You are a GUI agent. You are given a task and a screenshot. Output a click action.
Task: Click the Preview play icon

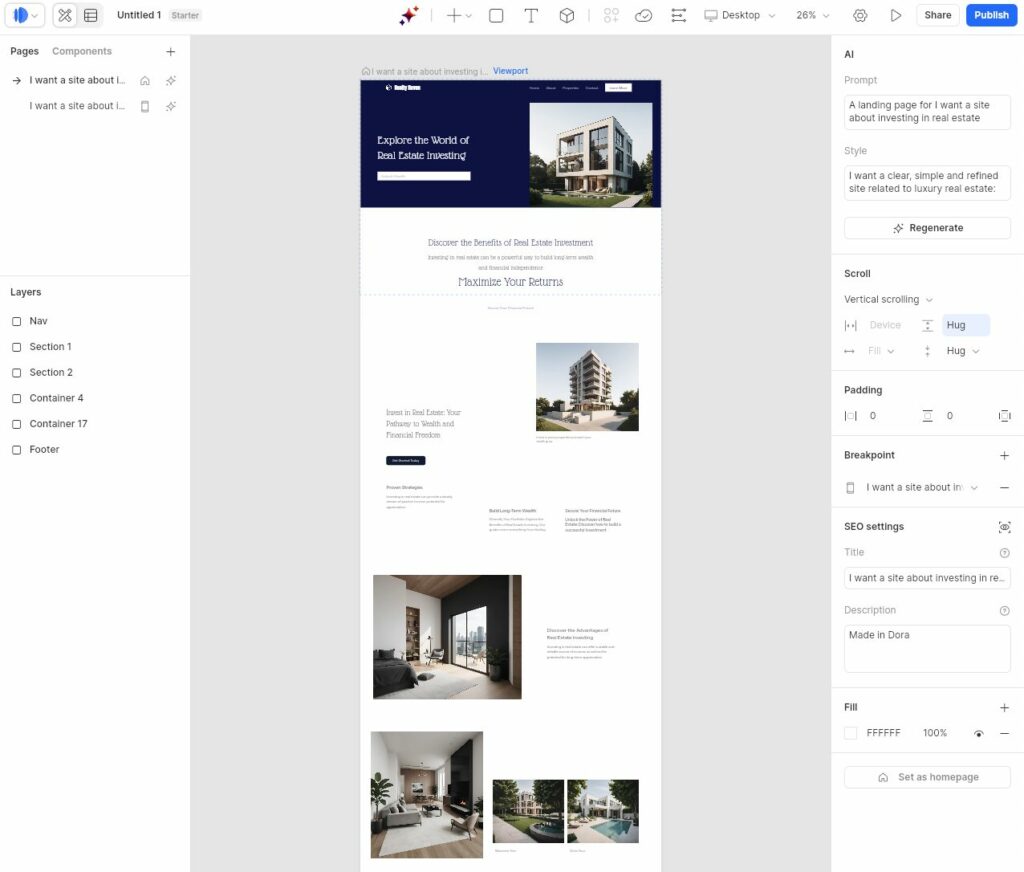pos(896,15)
